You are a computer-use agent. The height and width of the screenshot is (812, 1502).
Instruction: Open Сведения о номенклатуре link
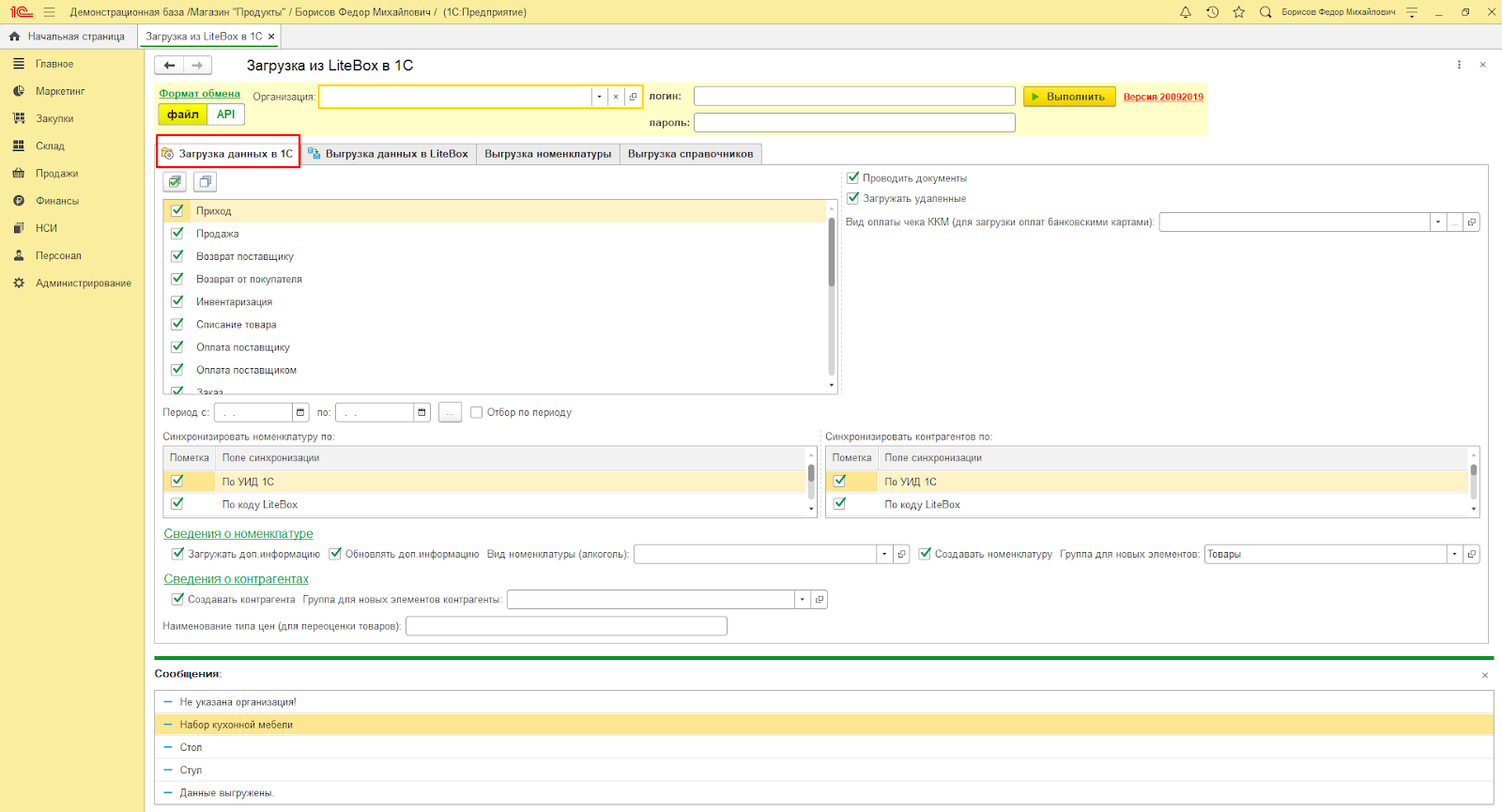(x=238, y=533)
